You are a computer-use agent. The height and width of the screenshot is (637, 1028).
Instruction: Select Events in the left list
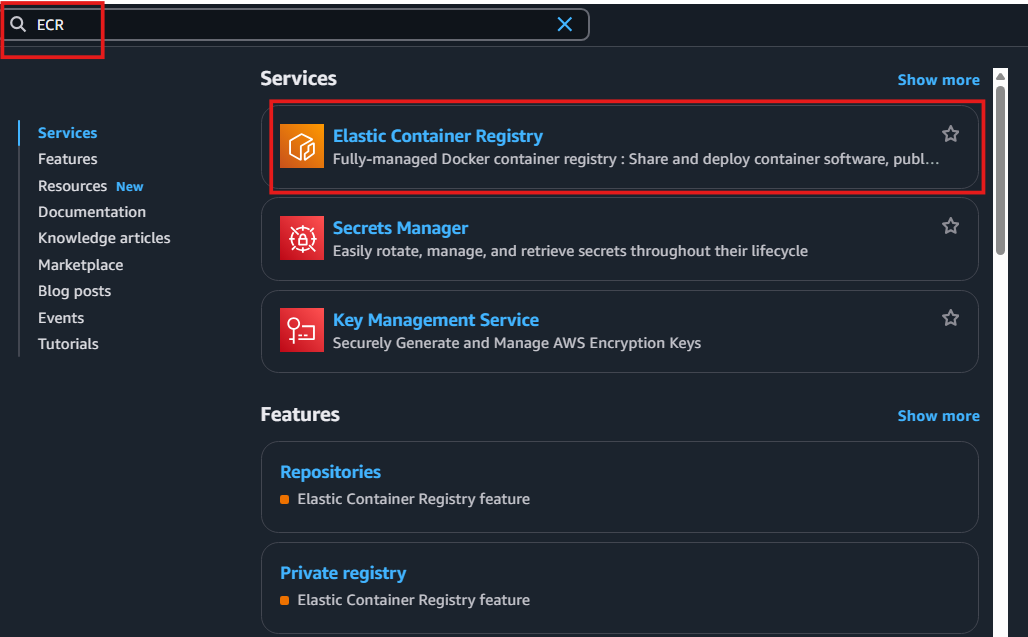(61, 318)
